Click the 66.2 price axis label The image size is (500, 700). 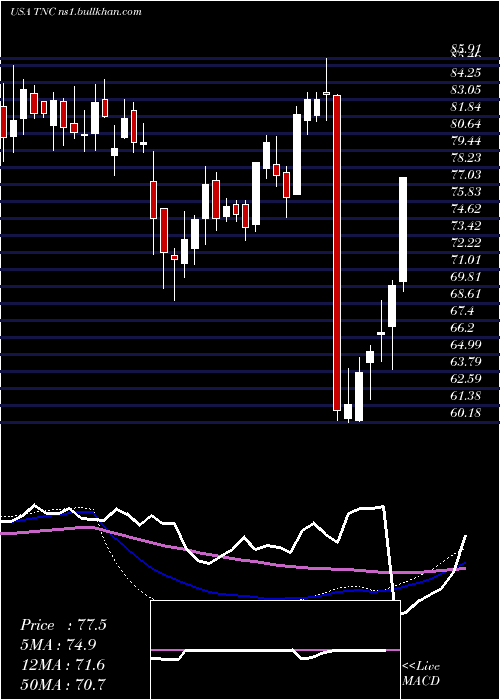pyautogui.click(x=462, y=327)
